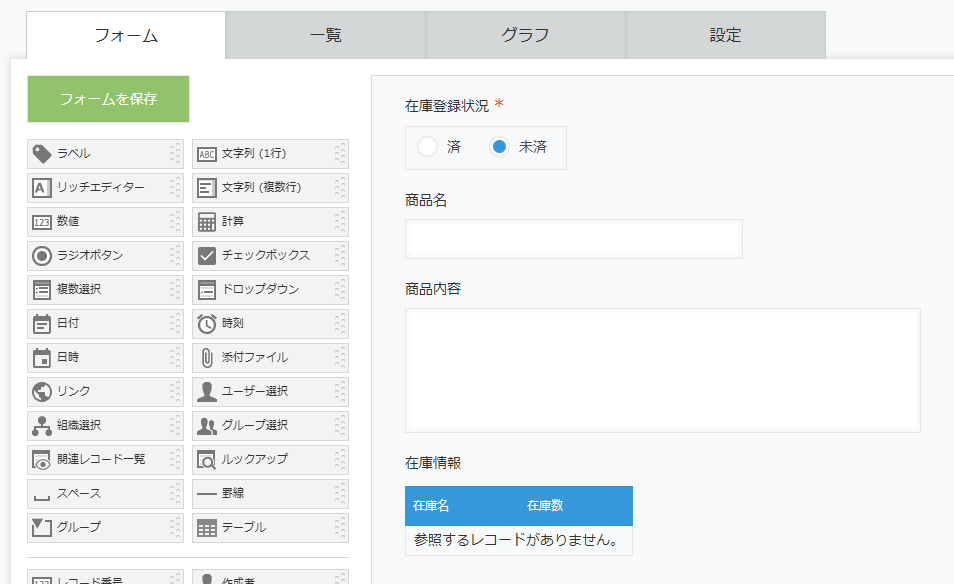
Task: Open the グラフ tab
Action: click(526, 35)
